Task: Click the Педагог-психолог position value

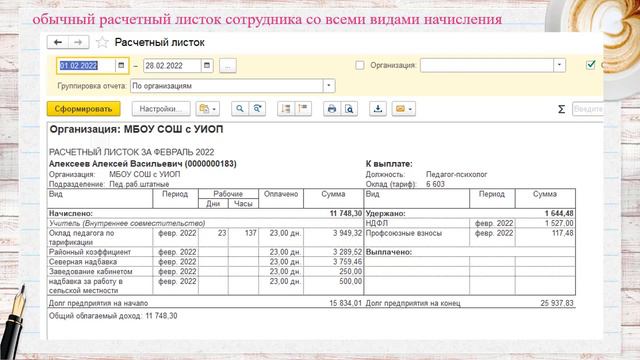Action: pos(456,174)
